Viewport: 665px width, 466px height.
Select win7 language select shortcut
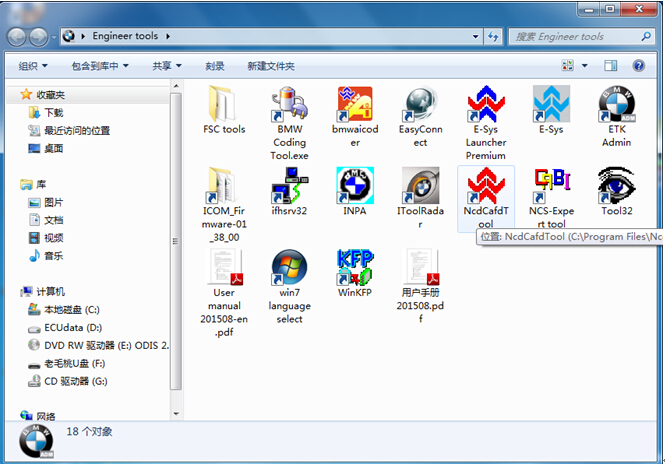click(x=290, y=287)
